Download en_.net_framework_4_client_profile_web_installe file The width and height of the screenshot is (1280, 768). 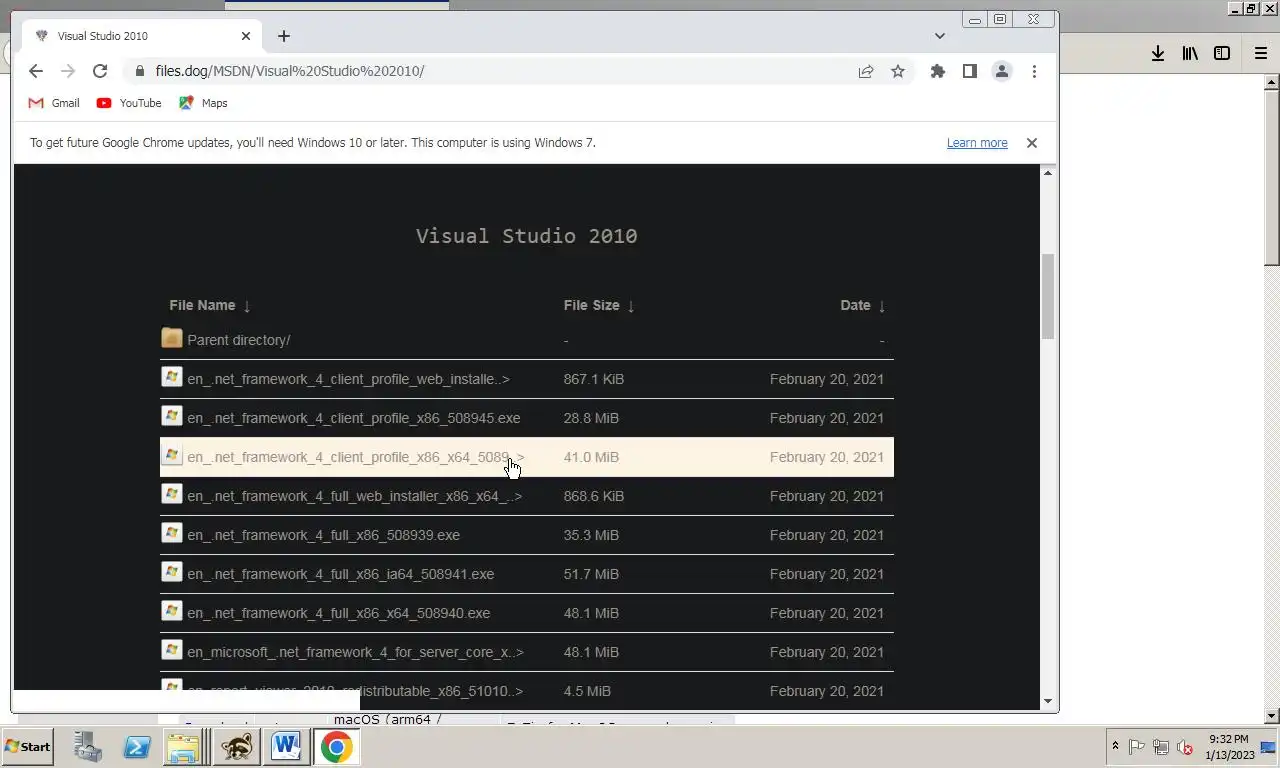(348, 379)
